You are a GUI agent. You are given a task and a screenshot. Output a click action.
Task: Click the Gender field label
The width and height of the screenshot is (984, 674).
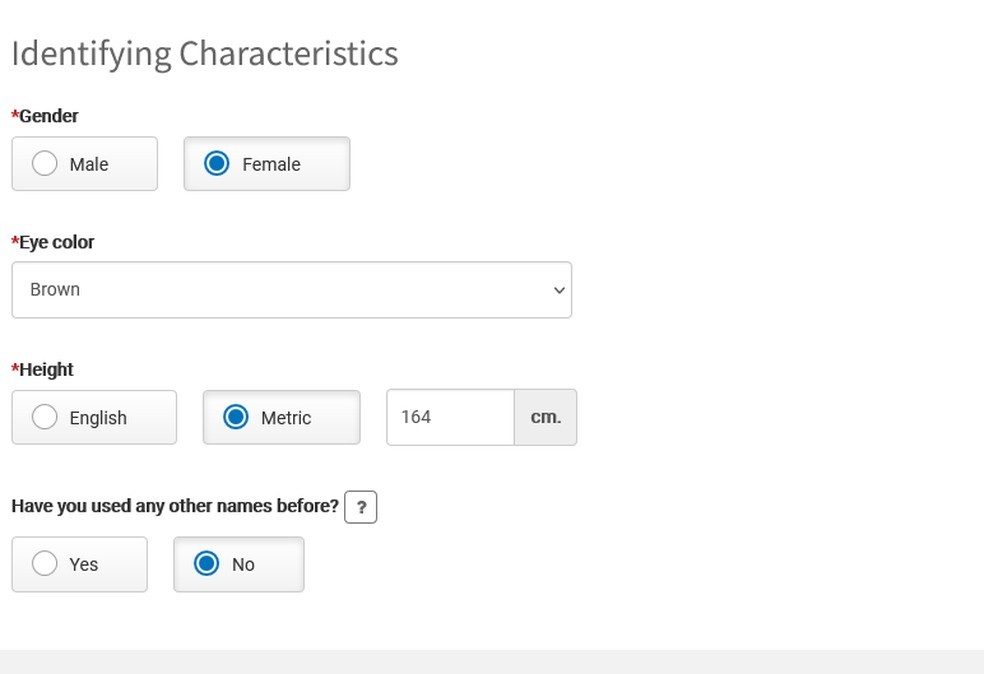(49, 116)
